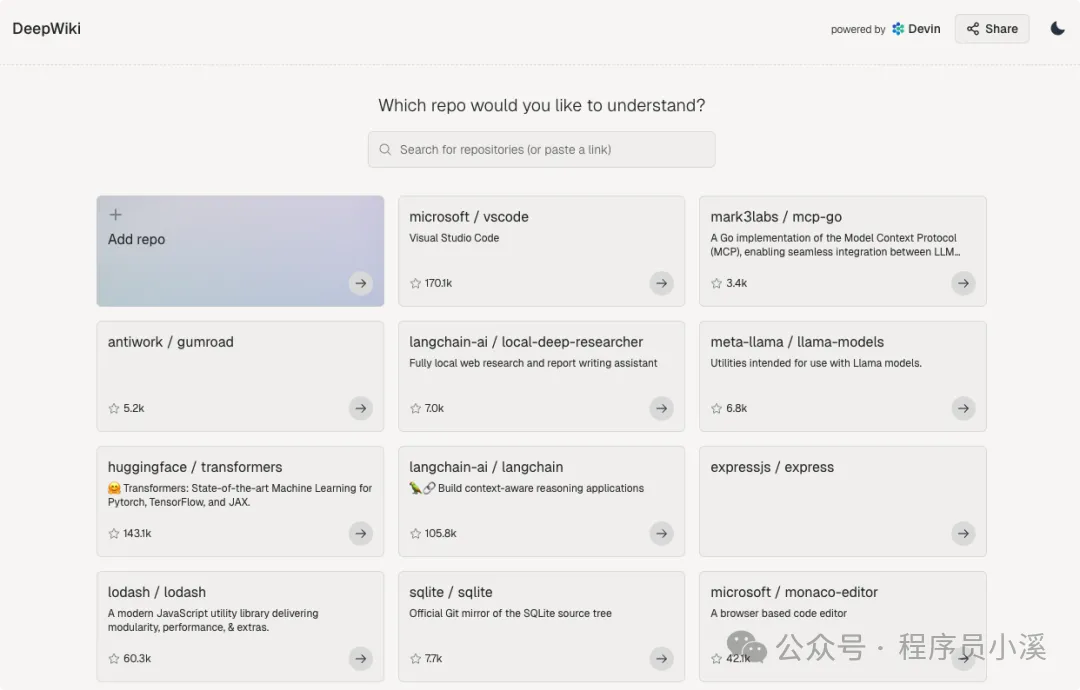The width and height of the screenshot is (1080, 690).
Task: Click 'A modern JavaScript utility library' description
Action: tap(213, 620)
